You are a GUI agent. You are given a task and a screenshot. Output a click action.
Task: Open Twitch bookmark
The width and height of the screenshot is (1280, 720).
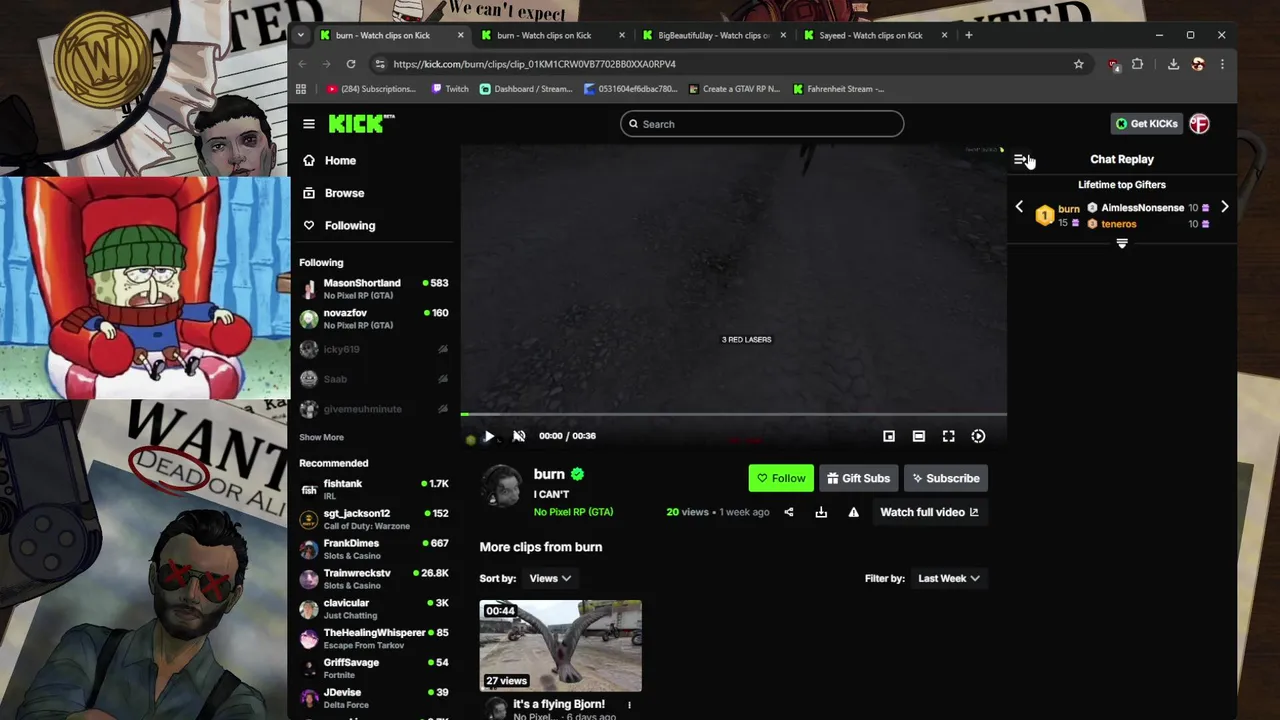tap(450, 89)
